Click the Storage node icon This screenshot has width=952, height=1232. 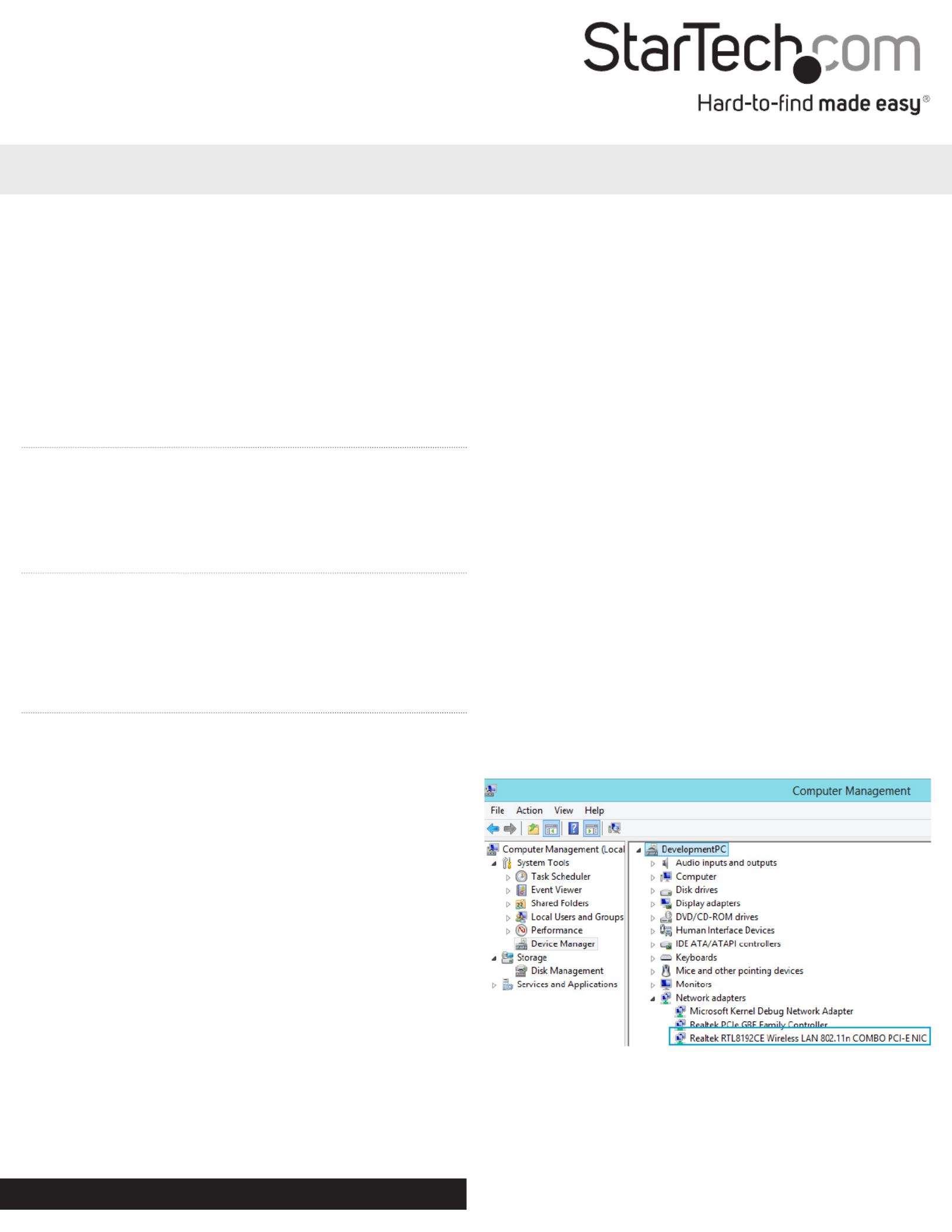click(507, 957)
